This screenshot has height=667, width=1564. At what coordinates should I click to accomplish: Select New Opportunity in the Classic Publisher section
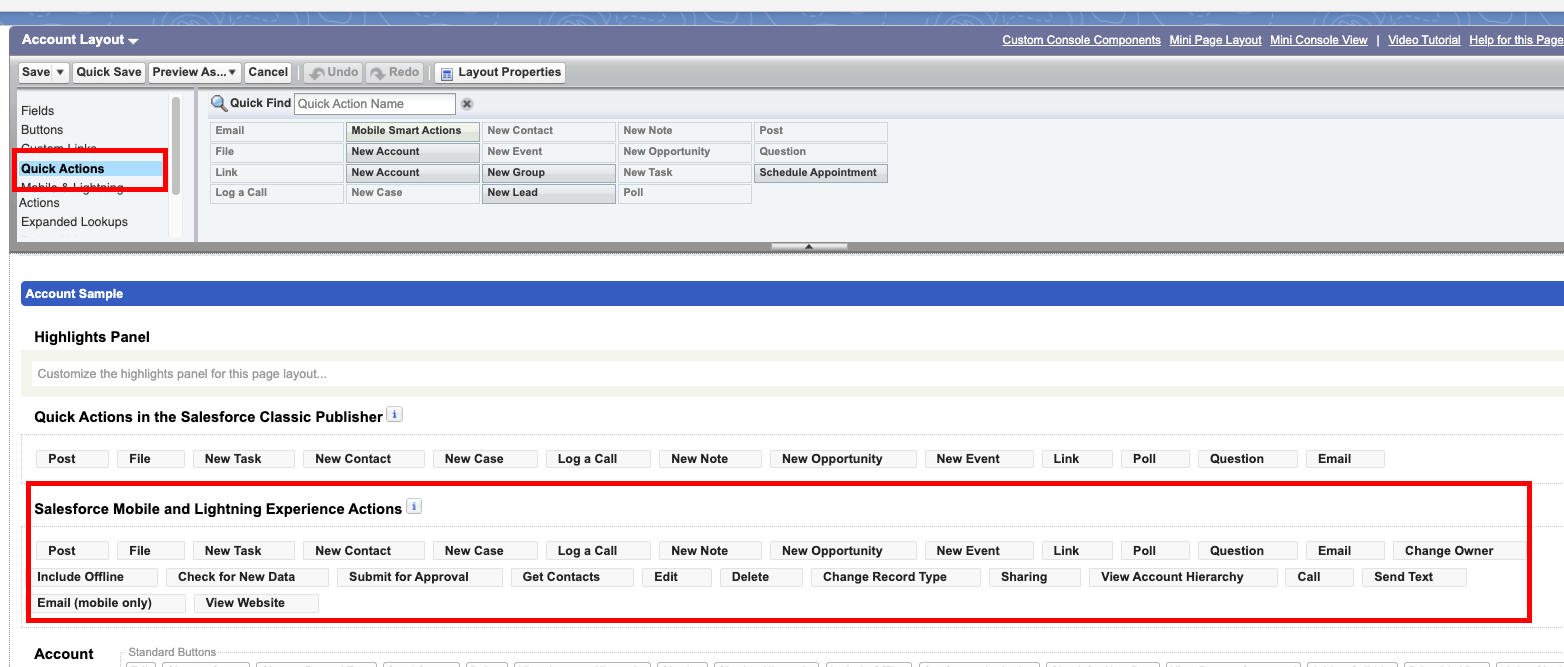843,459
